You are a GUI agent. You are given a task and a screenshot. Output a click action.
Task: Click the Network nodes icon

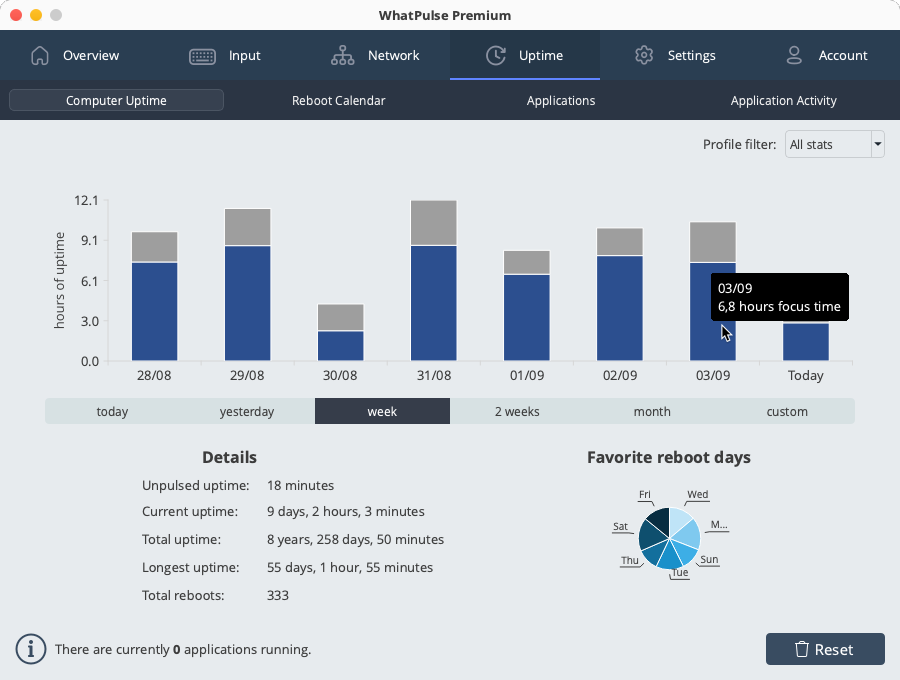pos(343,56)
